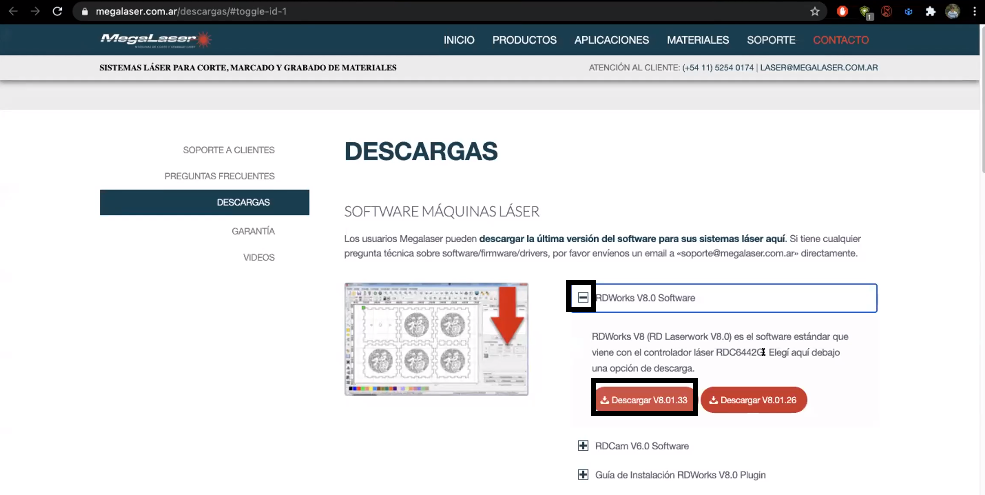Open VIDEOS sidebar link
Image resolution: width=985 pixels, height=495 pixels.
259,258
